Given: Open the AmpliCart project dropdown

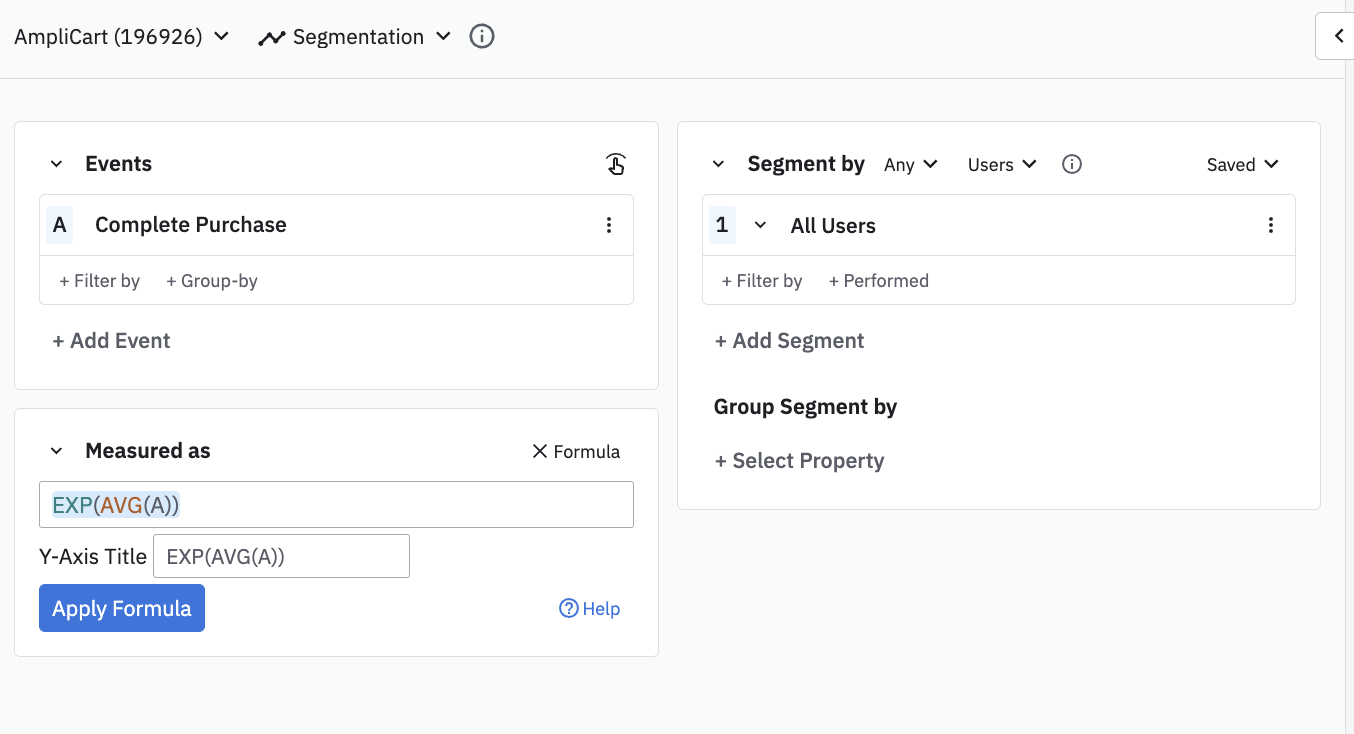Looking at the screenshot, I should [122, 37].
